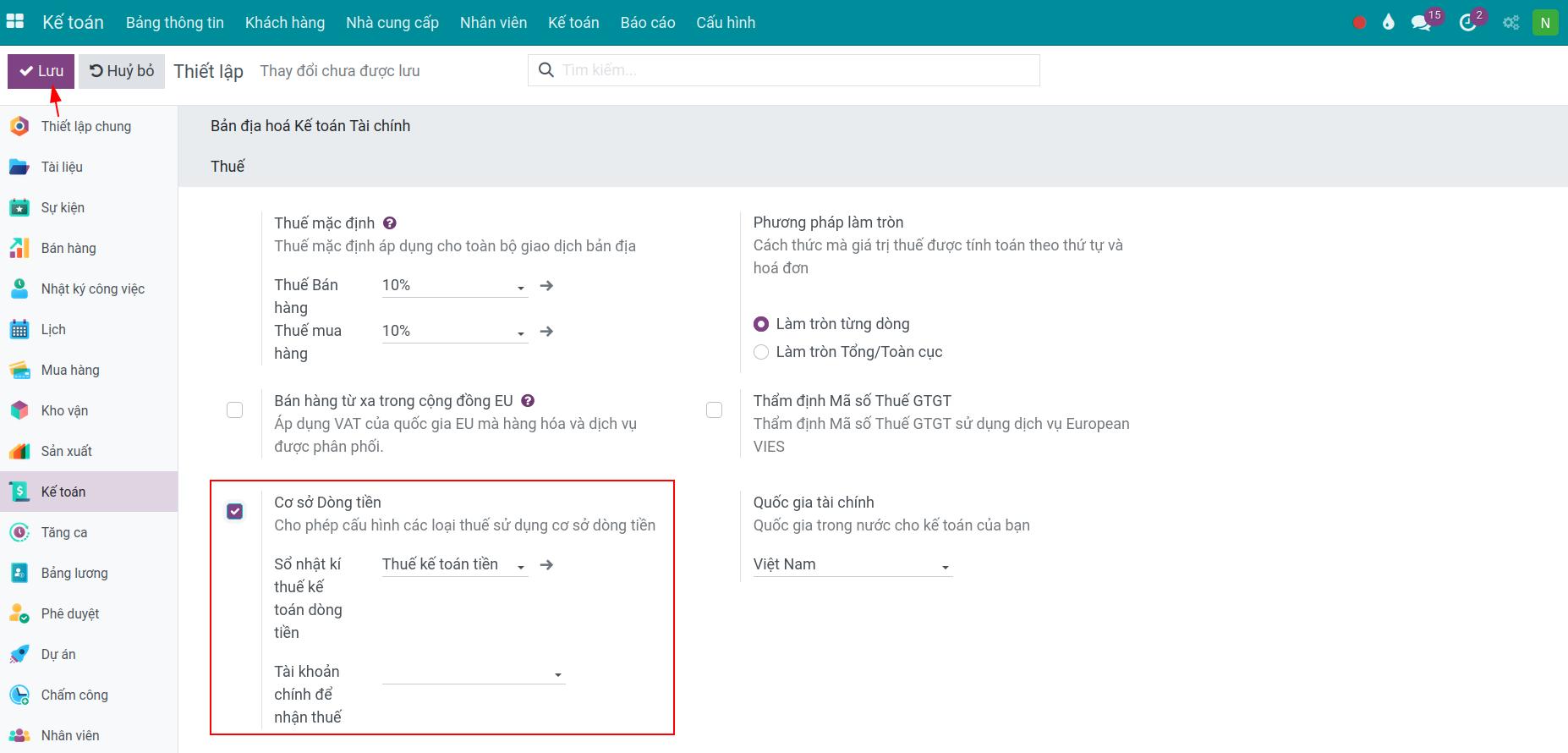Open the Kho vận settings section icon

coord(19,410)
